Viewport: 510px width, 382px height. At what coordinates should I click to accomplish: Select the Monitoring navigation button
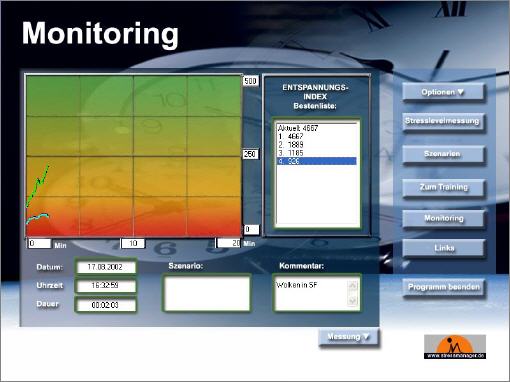pyautogui.click(x=443, y=219)
